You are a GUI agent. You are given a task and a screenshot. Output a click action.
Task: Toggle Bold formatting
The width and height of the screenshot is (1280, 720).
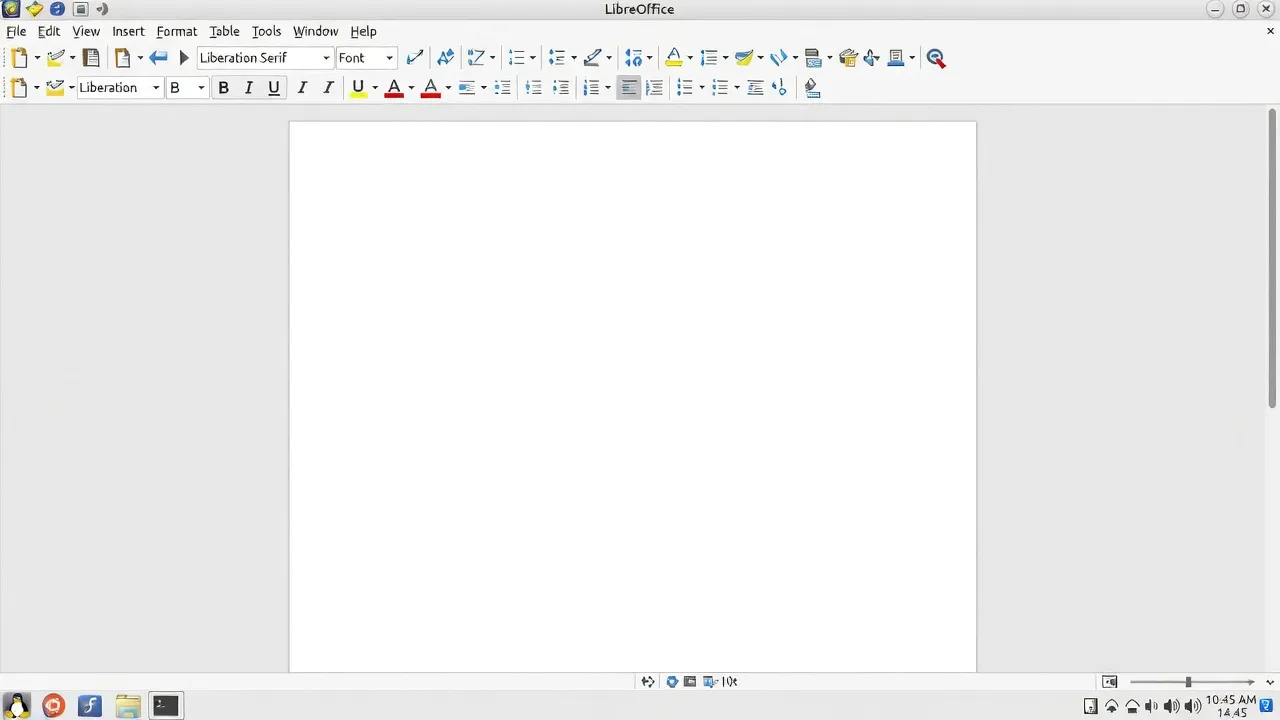(223, 88)
